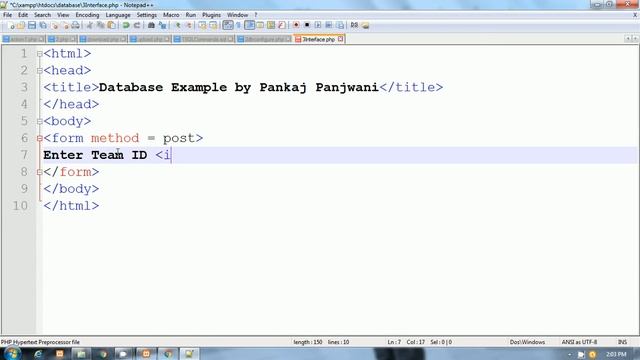640x360 pixels.
Task: Open the Encoding menu
Action: (x=87, y=15)
